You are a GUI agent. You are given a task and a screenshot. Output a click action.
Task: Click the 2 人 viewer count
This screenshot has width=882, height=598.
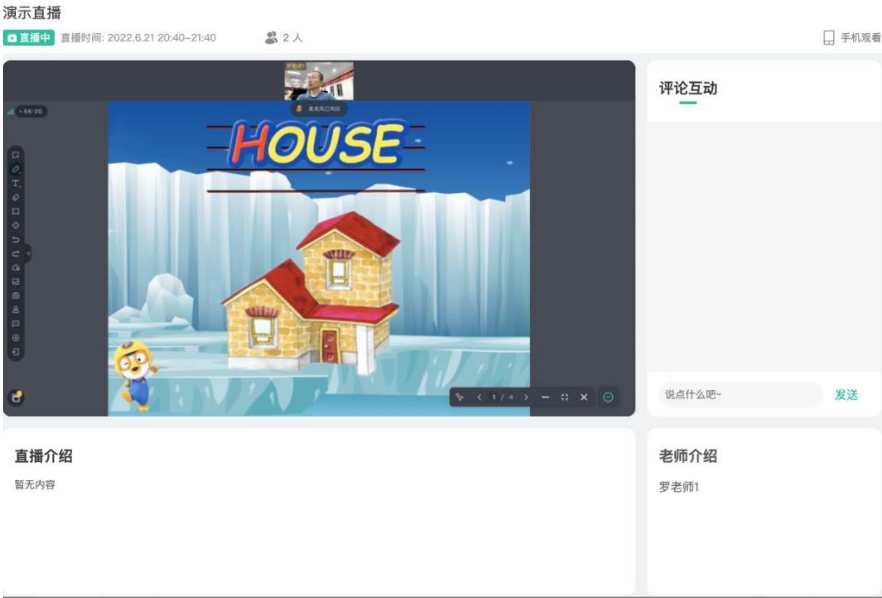coord(284,38)
